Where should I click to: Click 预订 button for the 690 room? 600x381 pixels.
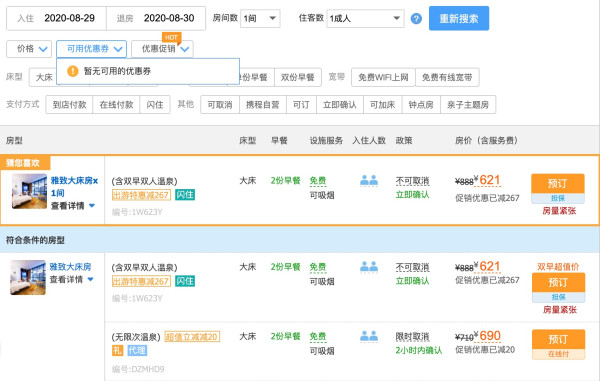558,339
